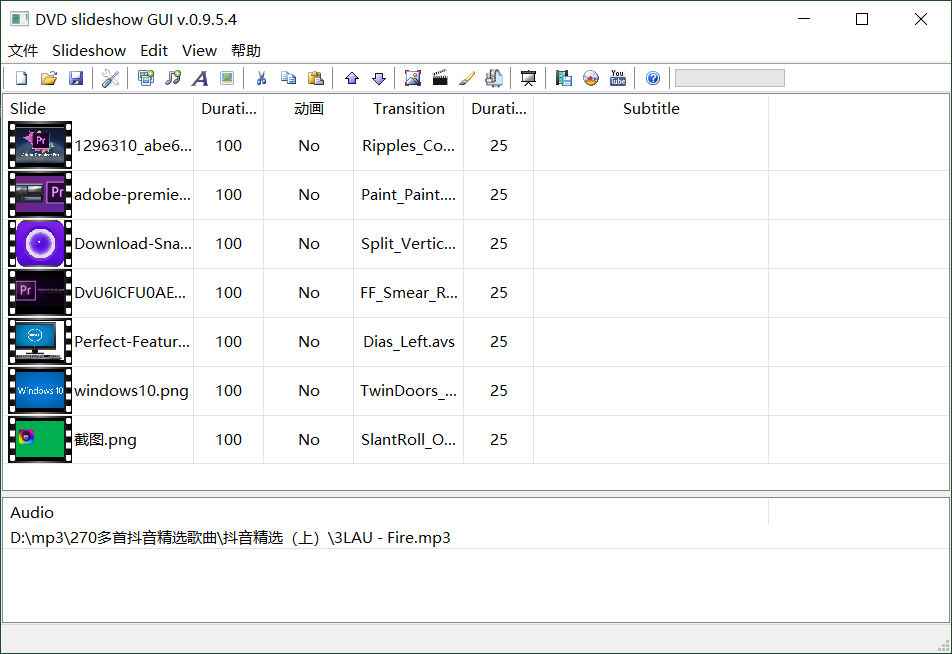Add music using the musical notes icon

[174, 77]
